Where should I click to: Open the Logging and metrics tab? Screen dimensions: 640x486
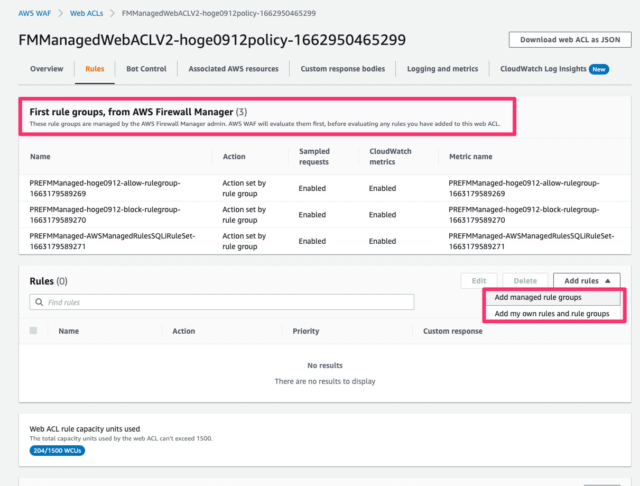pyautogui.click(x=442, y=69)
